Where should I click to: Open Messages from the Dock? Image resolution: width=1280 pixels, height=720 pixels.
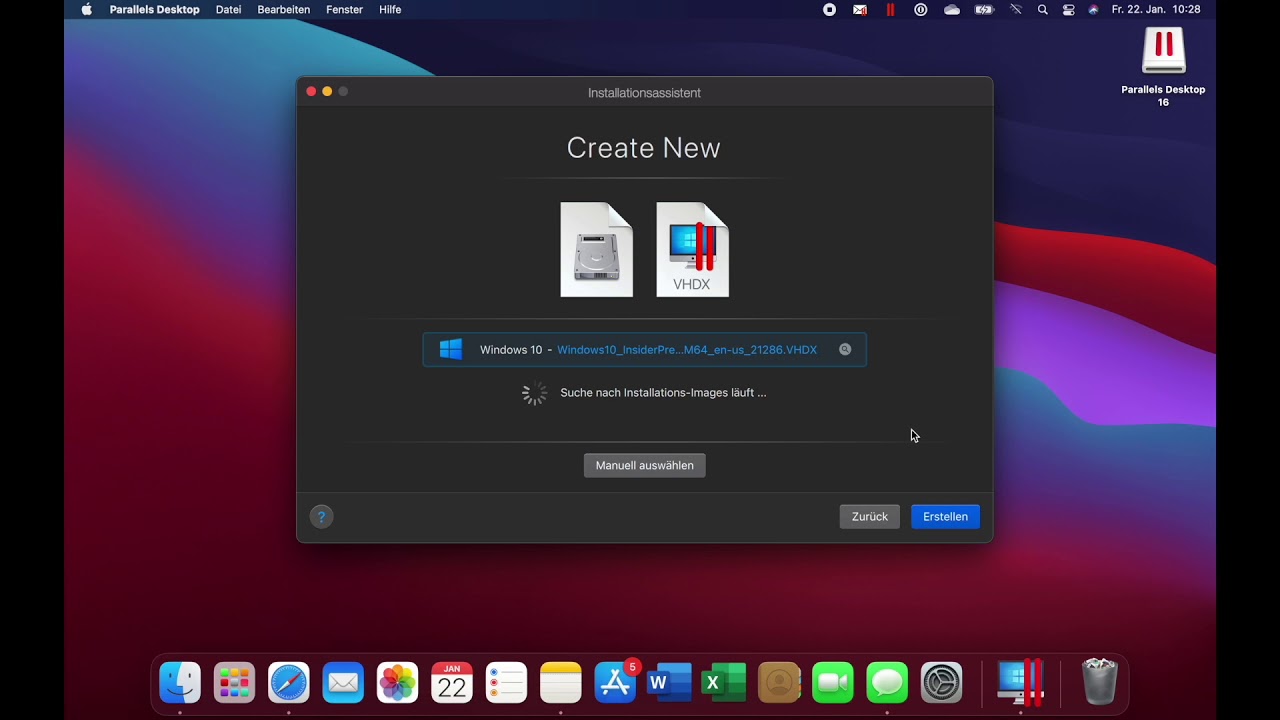click(x=887, y=683)
